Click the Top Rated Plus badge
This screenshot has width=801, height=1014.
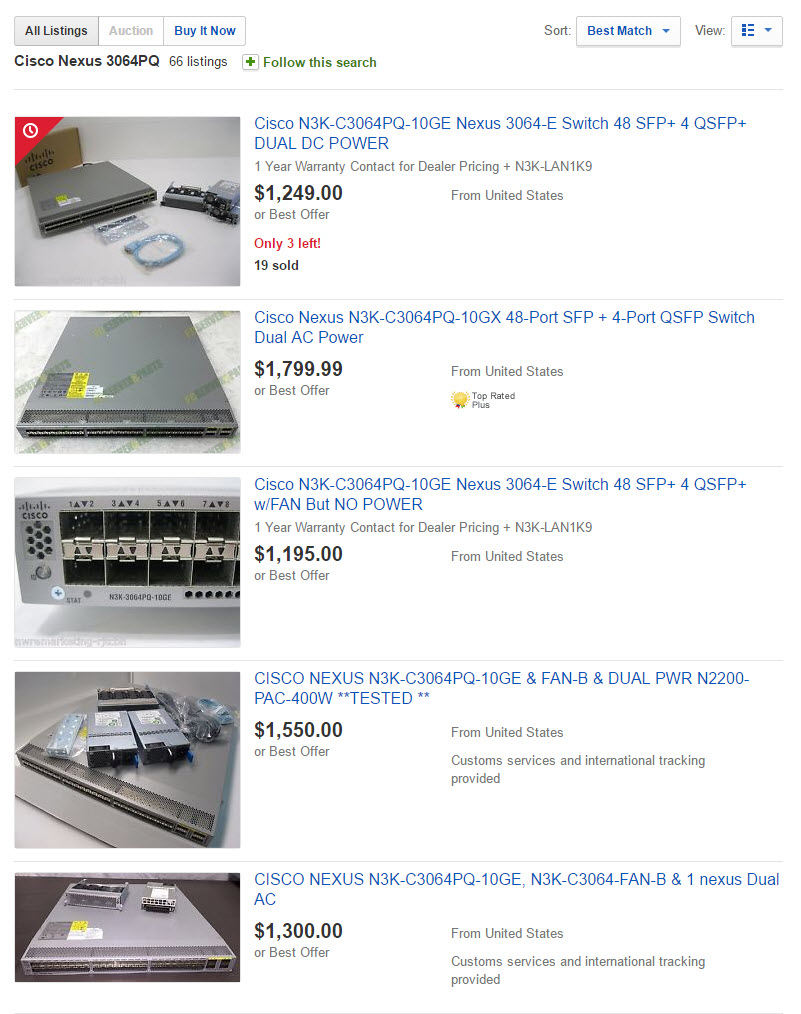tap(483, 400)
